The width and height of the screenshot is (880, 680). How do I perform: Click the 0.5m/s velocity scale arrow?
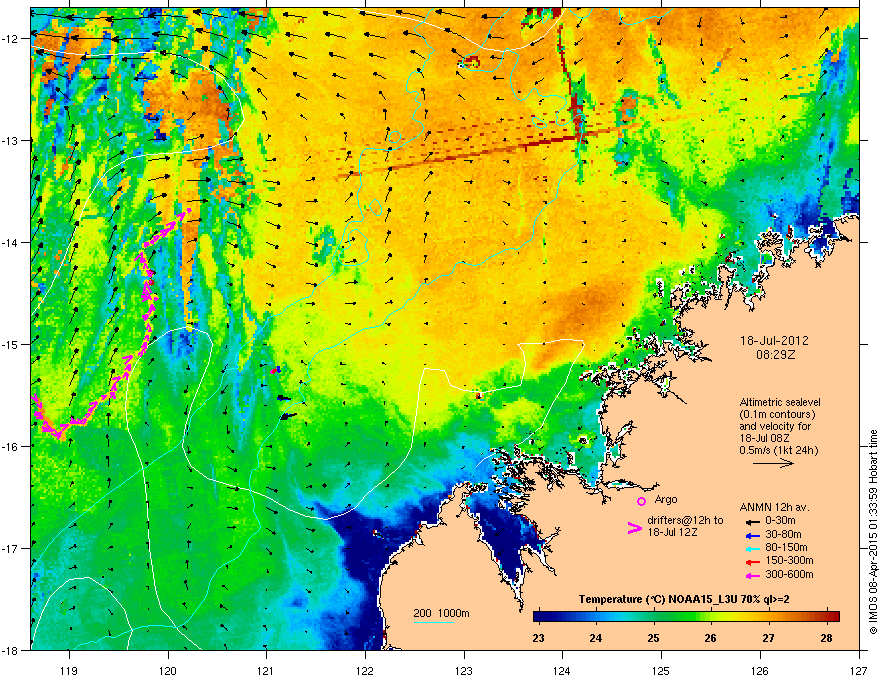click(x=773, y=463)
